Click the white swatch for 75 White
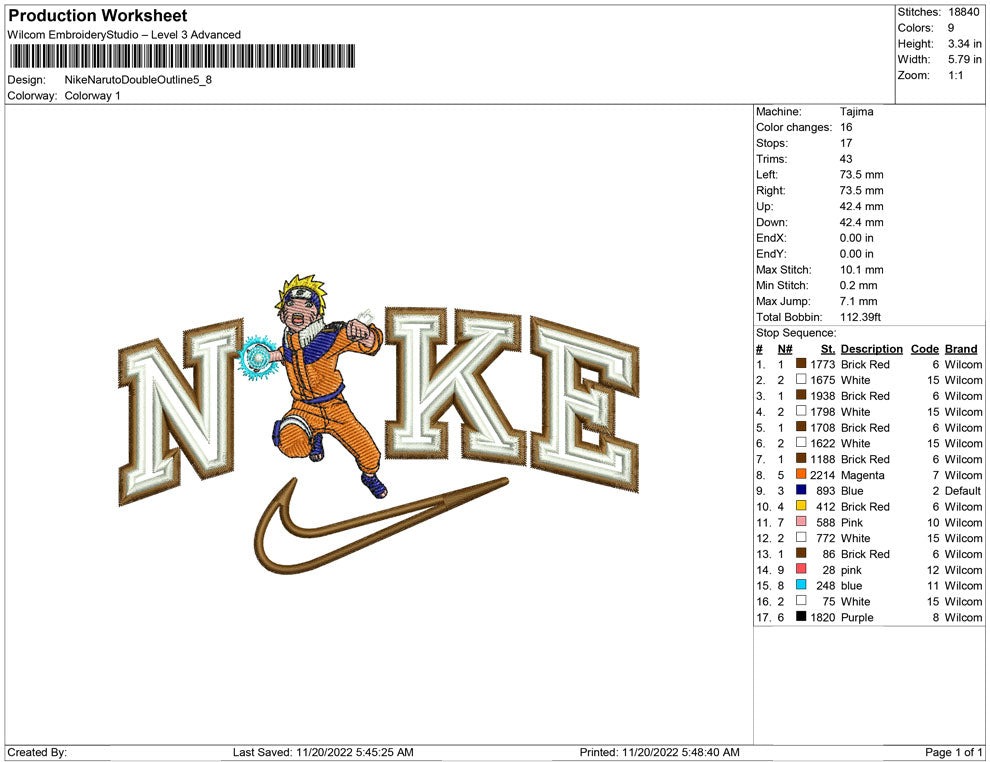Viewport: 990px width, 762px height. [801, 600]
